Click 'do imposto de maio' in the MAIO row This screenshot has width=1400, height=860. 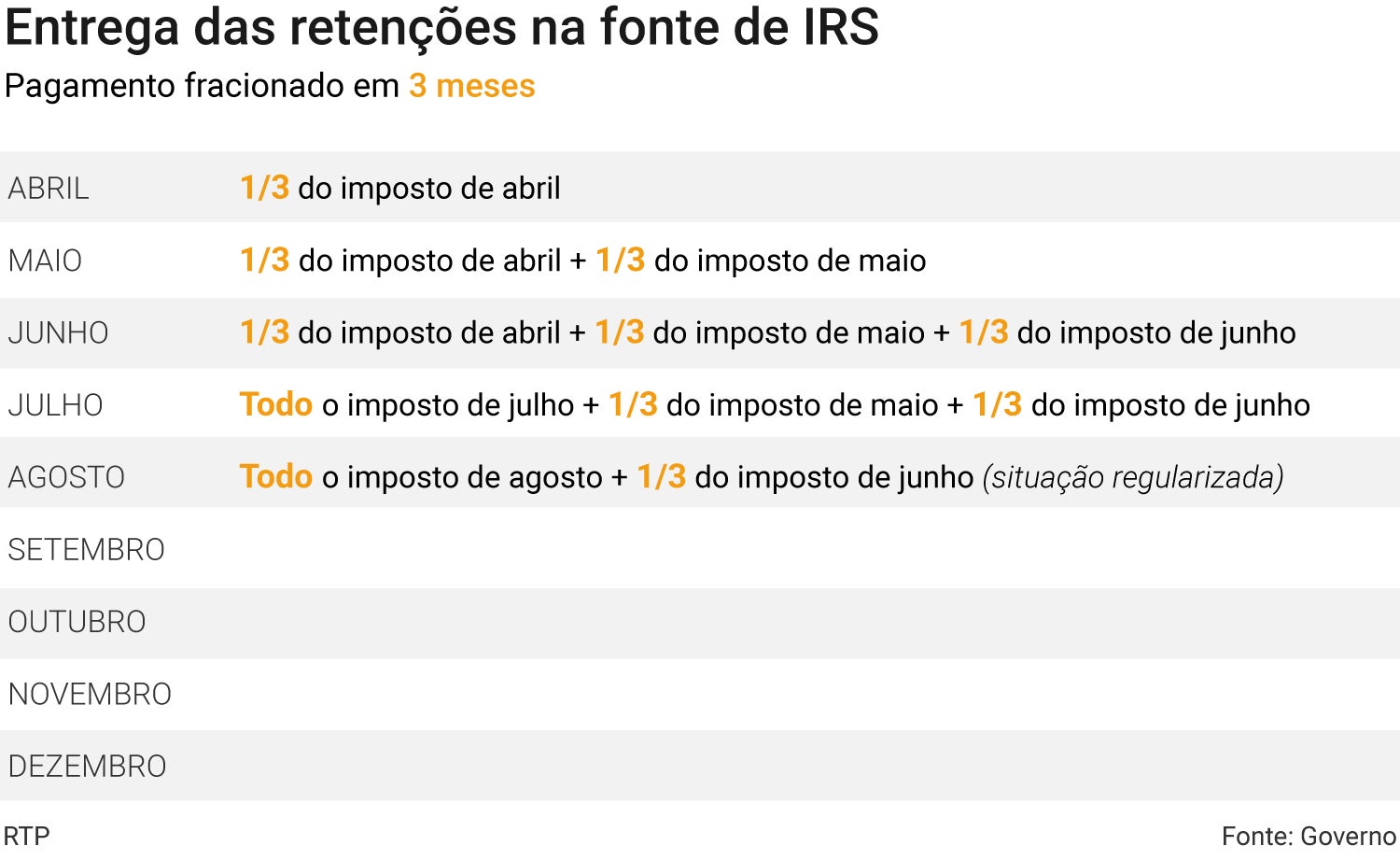click(x=790, y=261)
